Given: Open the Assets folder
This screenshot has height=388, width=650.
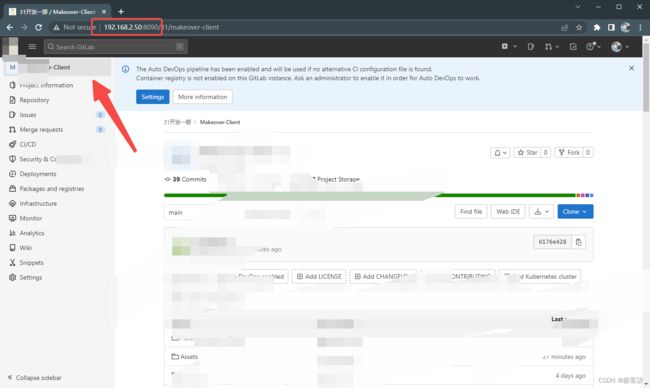Looking at the screenshot, I should pyautogui.click(x=189, y=356).
